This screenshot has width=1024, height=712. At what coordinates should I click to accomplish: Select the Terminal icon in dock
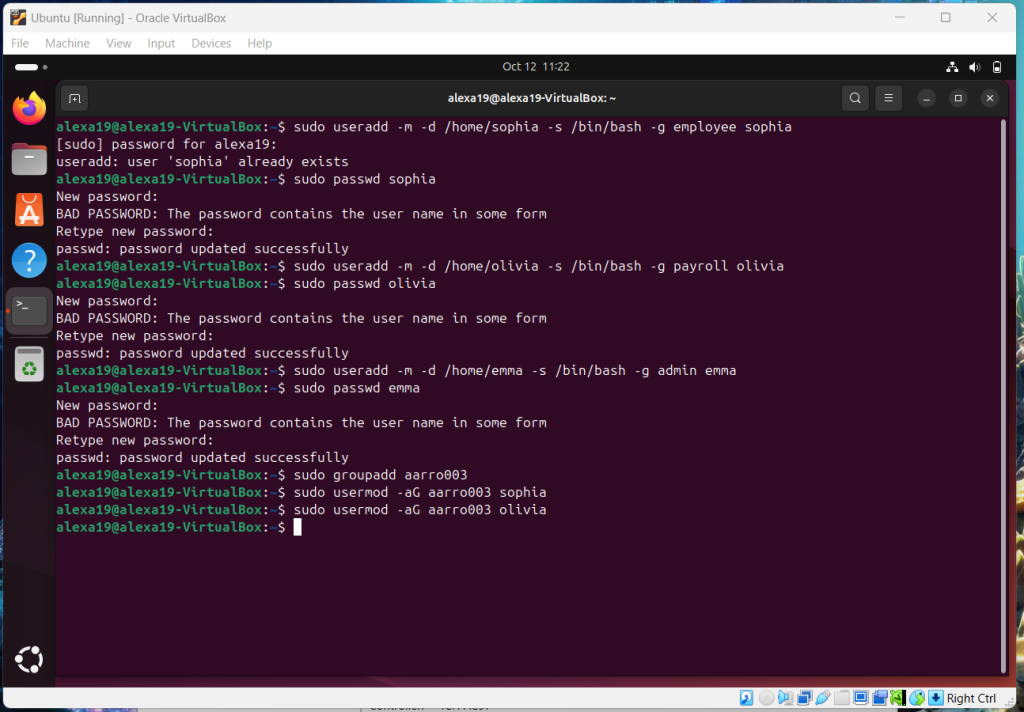coord(29,311)
